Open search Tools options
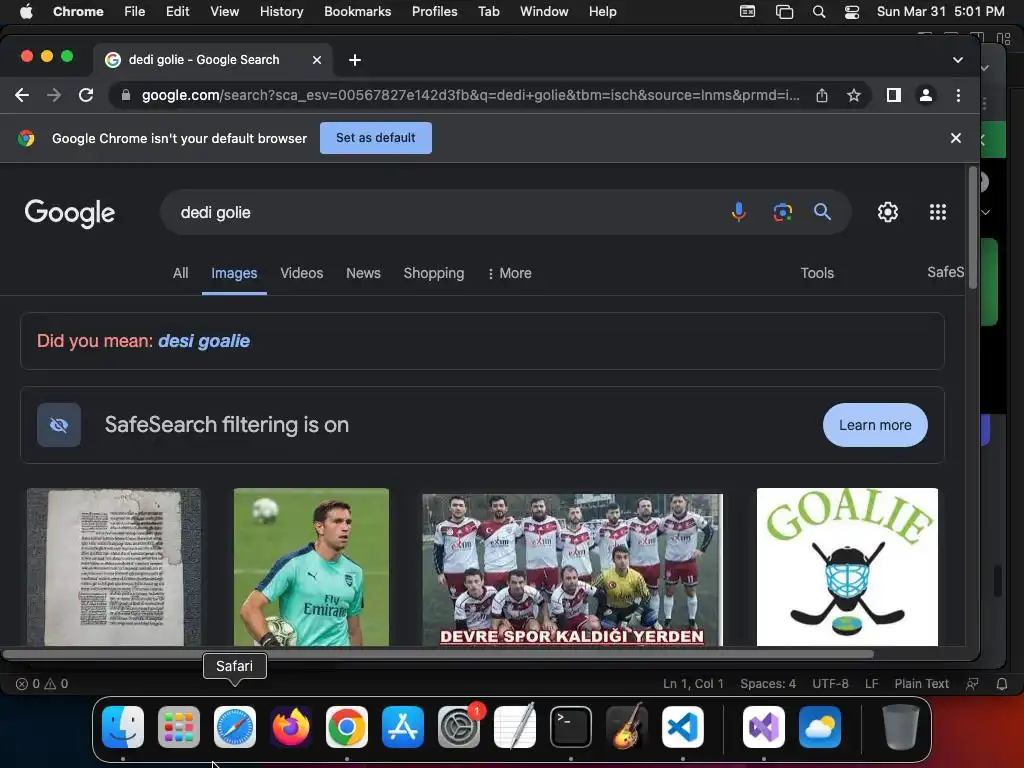Image resolution: width=1024 pixels, height=768 pixels. click(817, 273)
